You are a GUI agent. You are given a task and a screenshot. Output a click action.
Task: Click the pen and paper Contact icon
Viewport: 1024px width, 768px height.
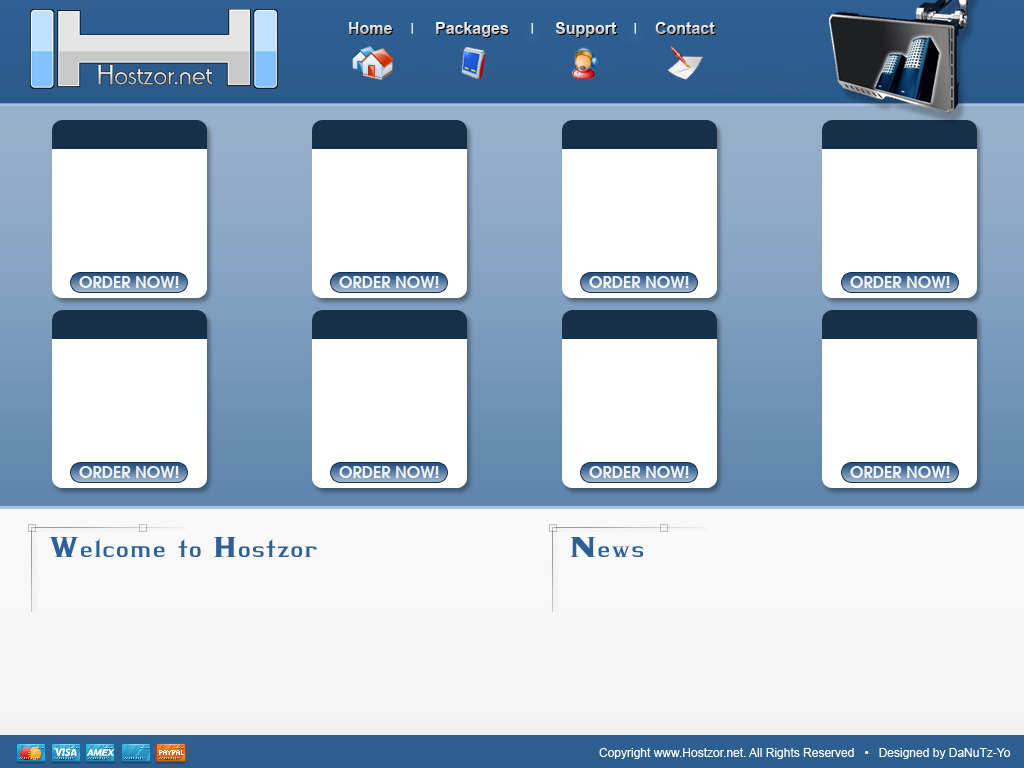685,63
